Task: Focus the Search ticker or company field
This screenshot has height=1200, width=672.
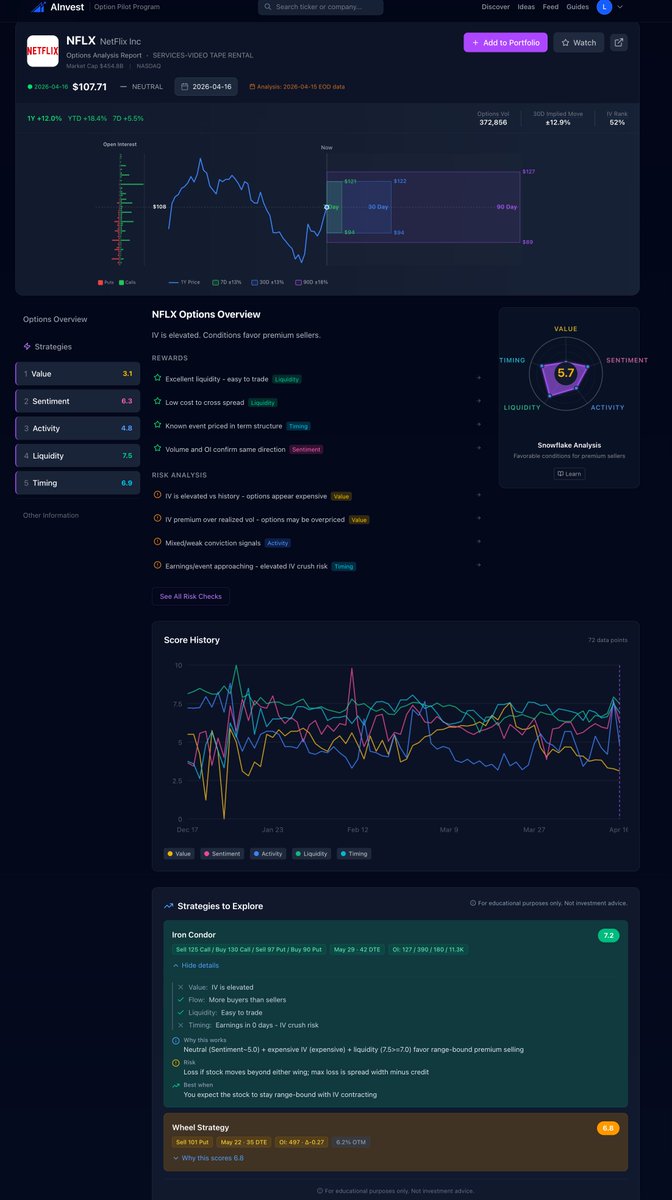Action: 320,7
